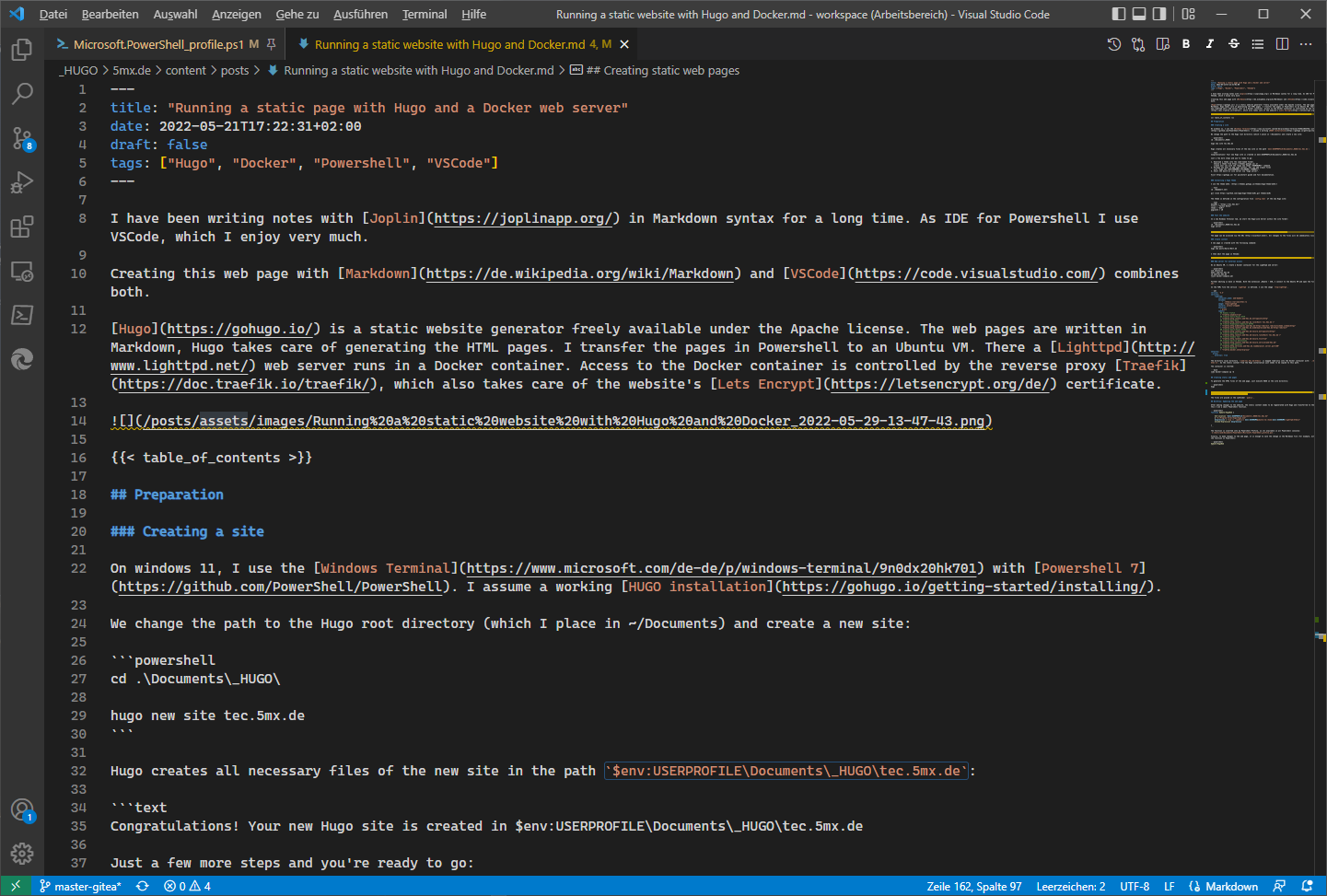Open notifications bell in status bar
The image size is (1327, 896).
pyautogui.click(x=1307, y=886)
